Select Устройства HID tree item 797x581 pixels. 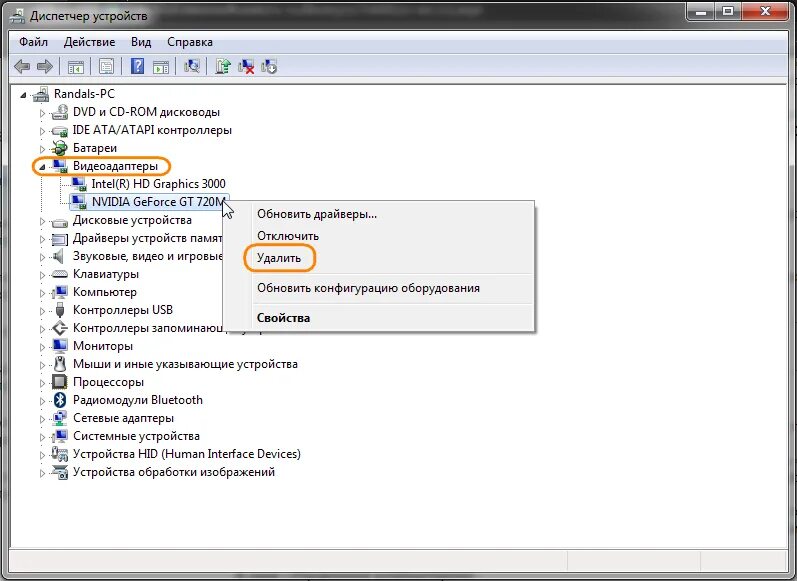[x=187, y=453]
